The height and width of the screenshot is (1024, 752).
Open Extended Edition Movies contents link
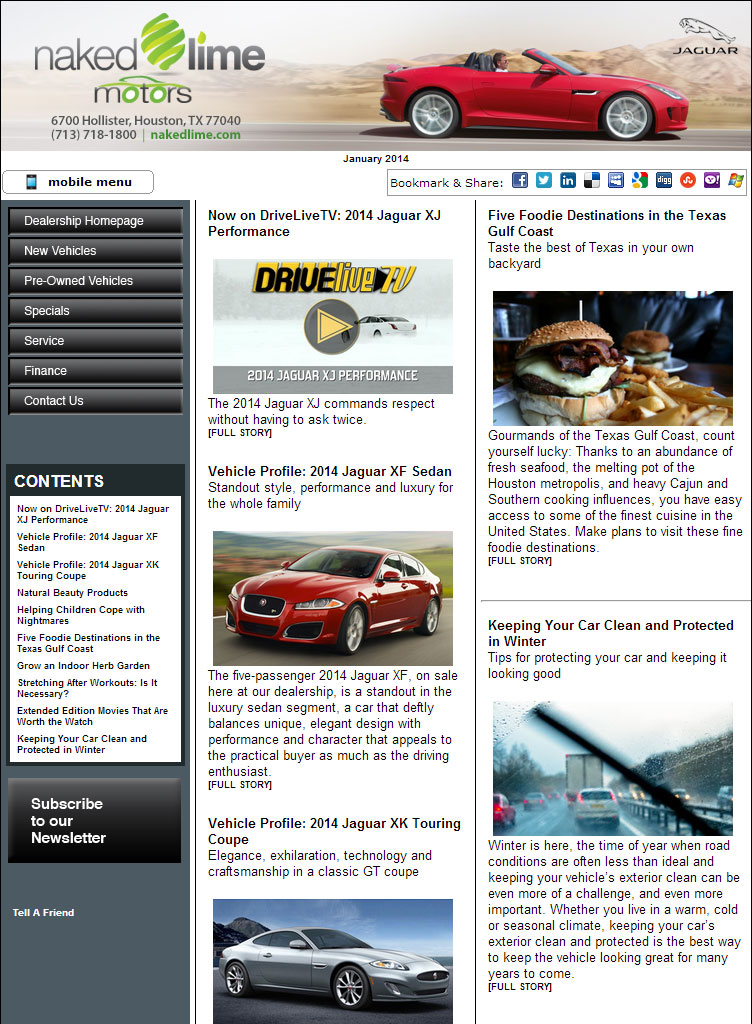pos(92,716)
